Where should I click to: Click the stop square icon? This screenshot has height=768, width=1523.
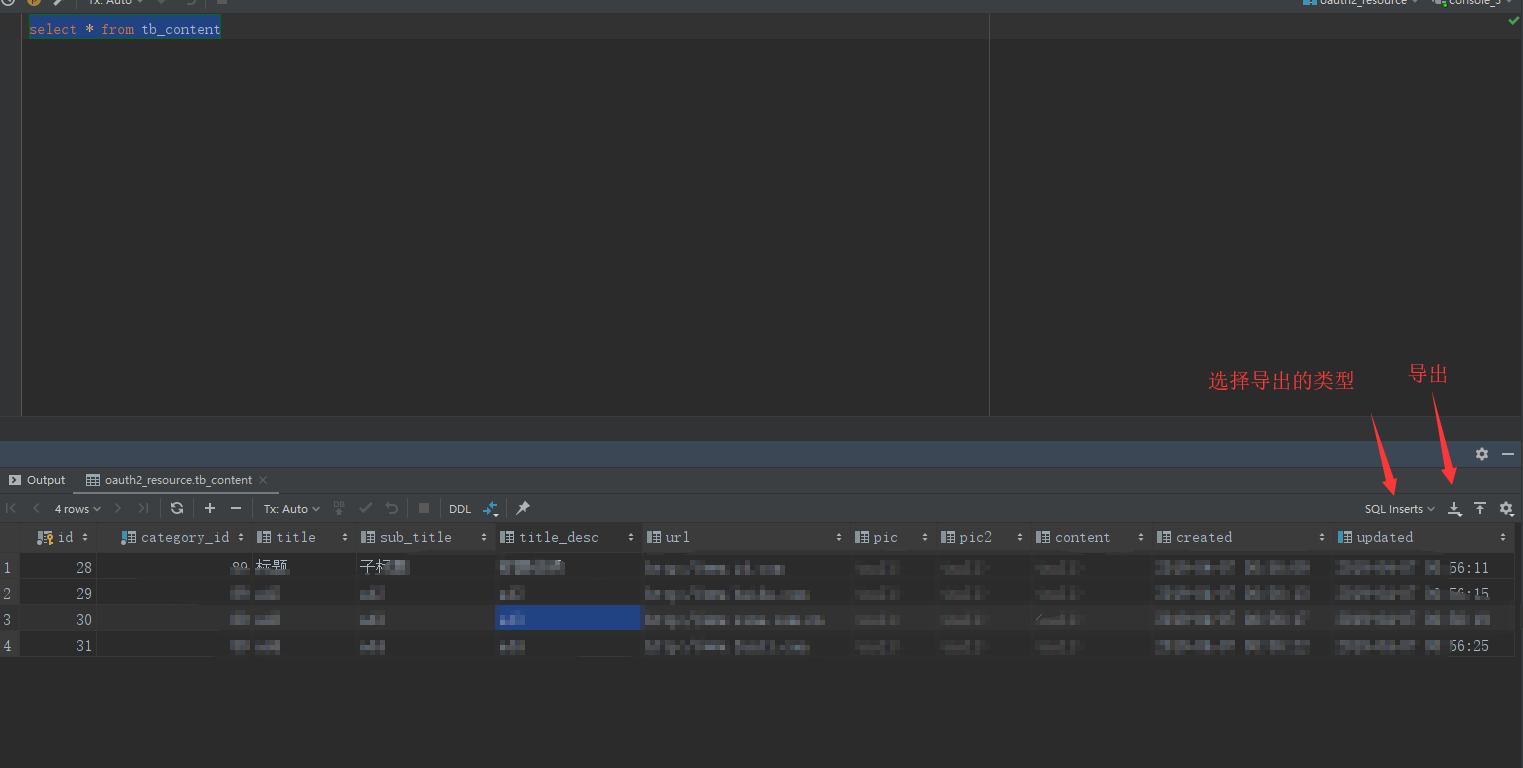(x=424, y=509)
